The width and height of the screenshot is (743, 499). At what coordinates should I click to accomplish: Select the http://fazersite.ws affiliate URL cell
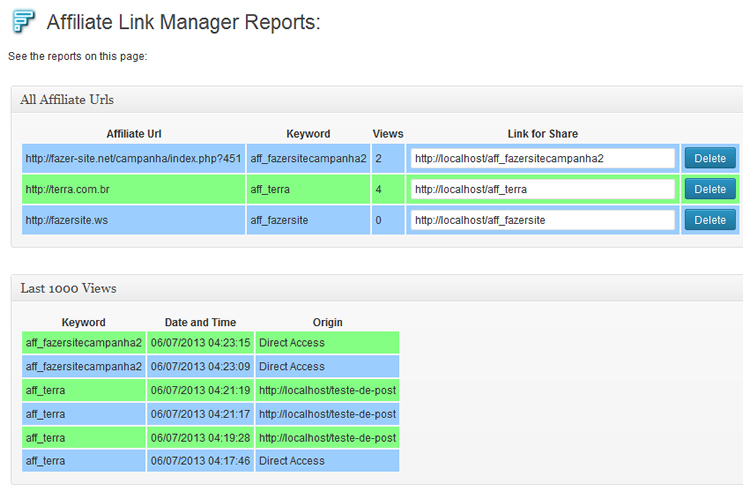pyautogui.click(x=133, y=220)
